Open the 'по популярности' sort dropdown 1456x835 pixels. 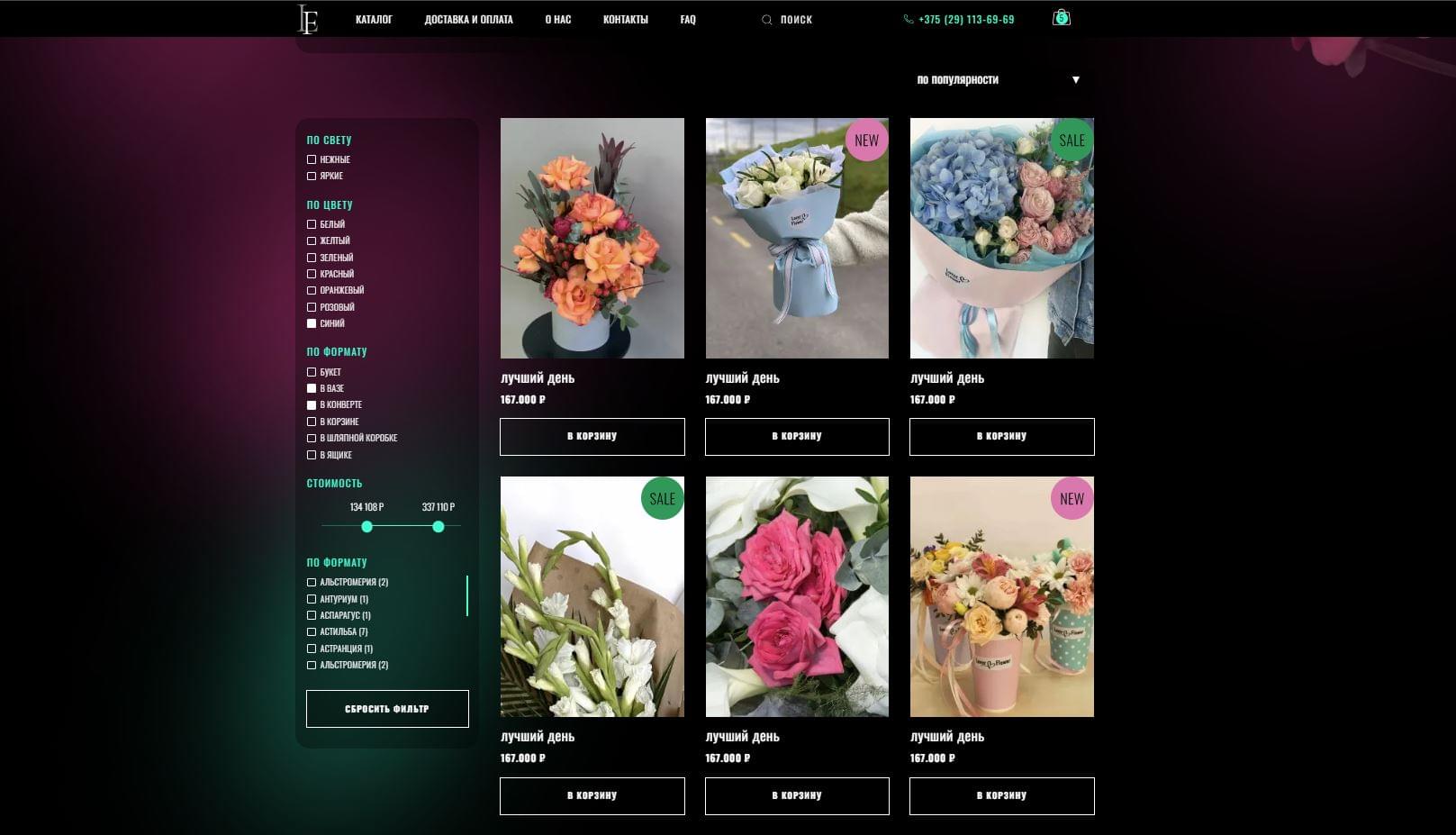[998, 79]
